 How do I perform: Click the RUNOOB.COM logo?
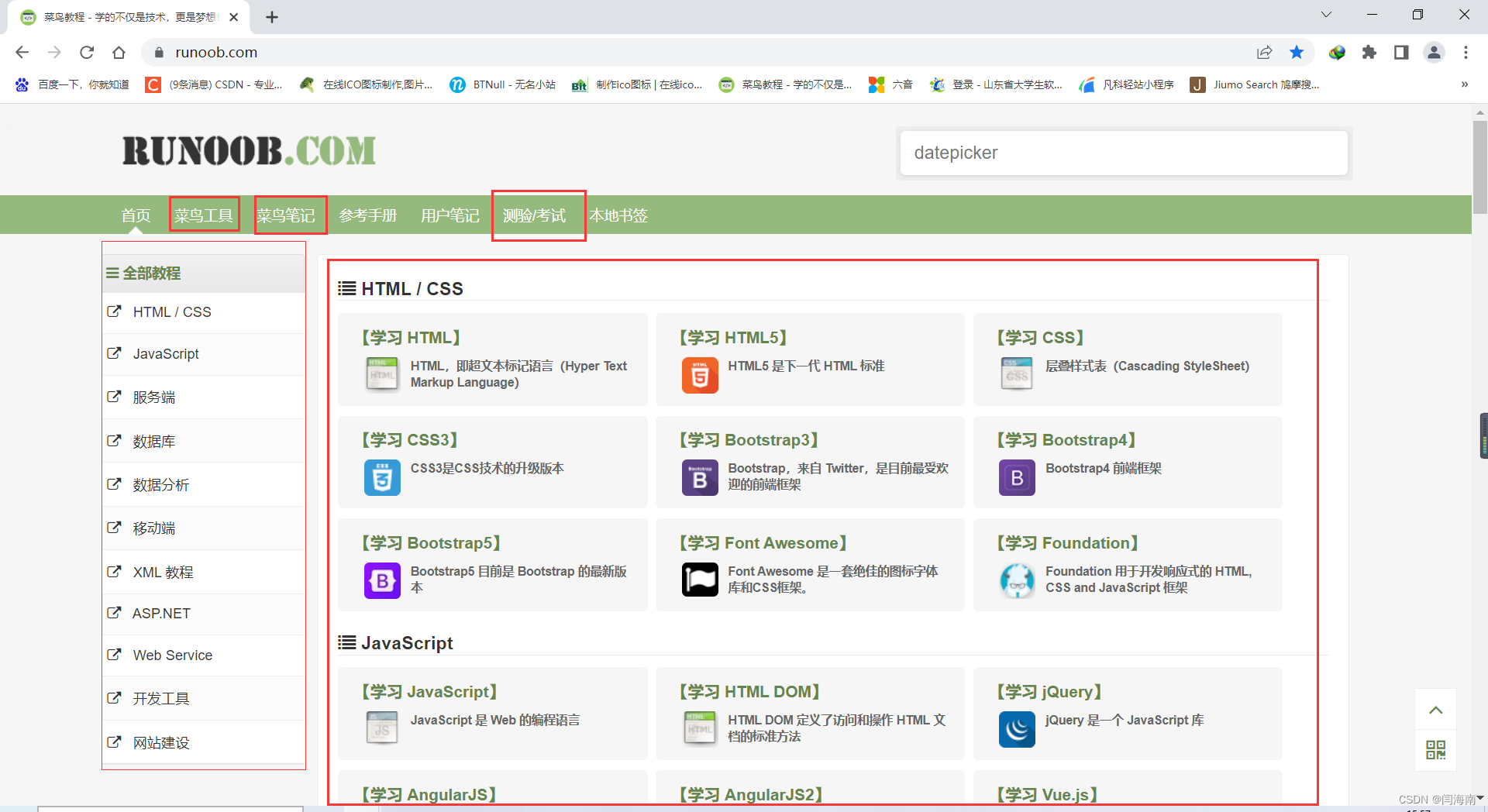[x=250, y=150]
